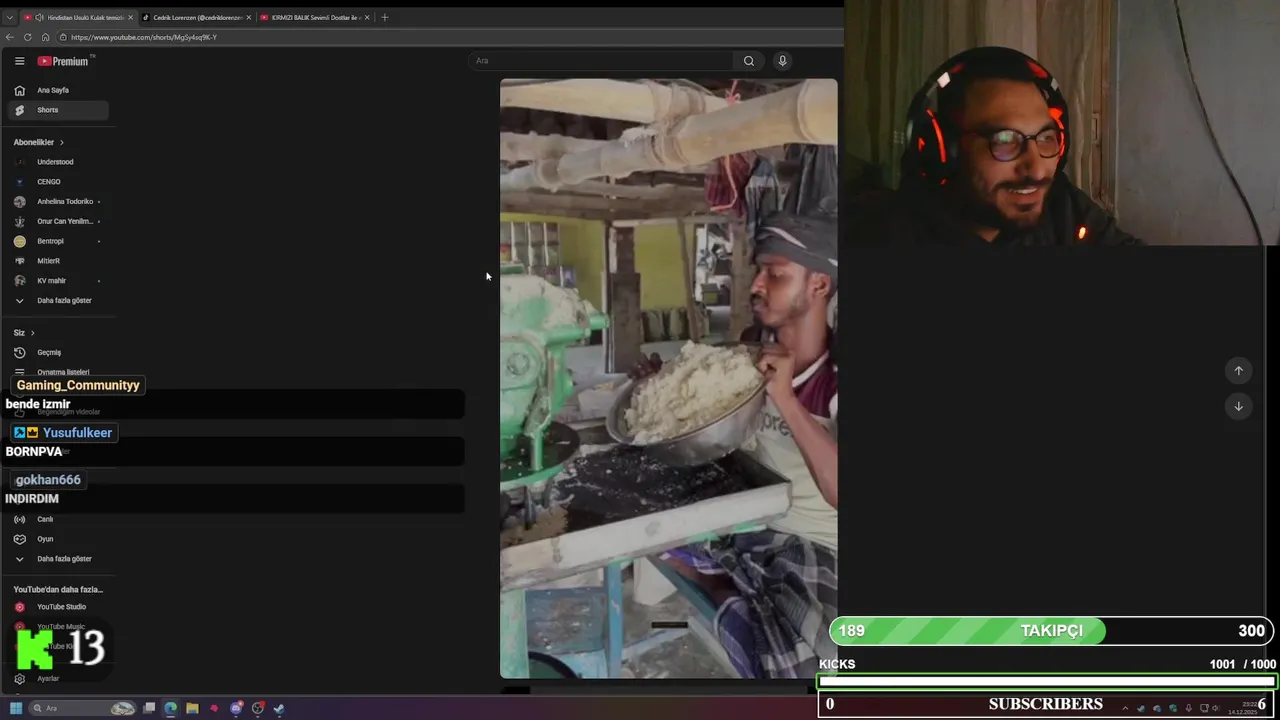1280x720 pixels.
Task: Open the YouTube hamburger guide menu
Action: [19, 61]
